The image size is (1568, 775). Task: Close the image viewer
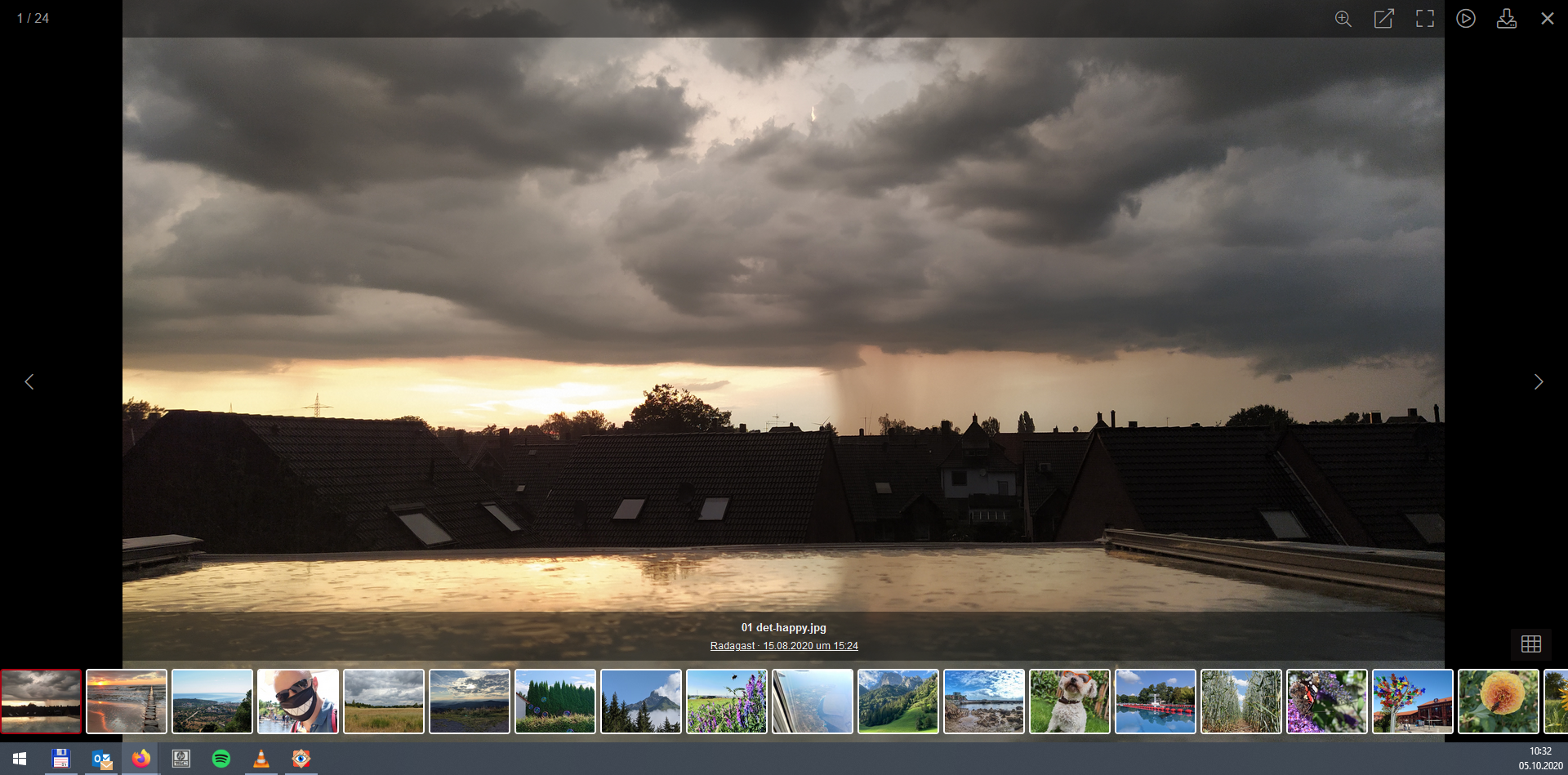coord(1547,19)
